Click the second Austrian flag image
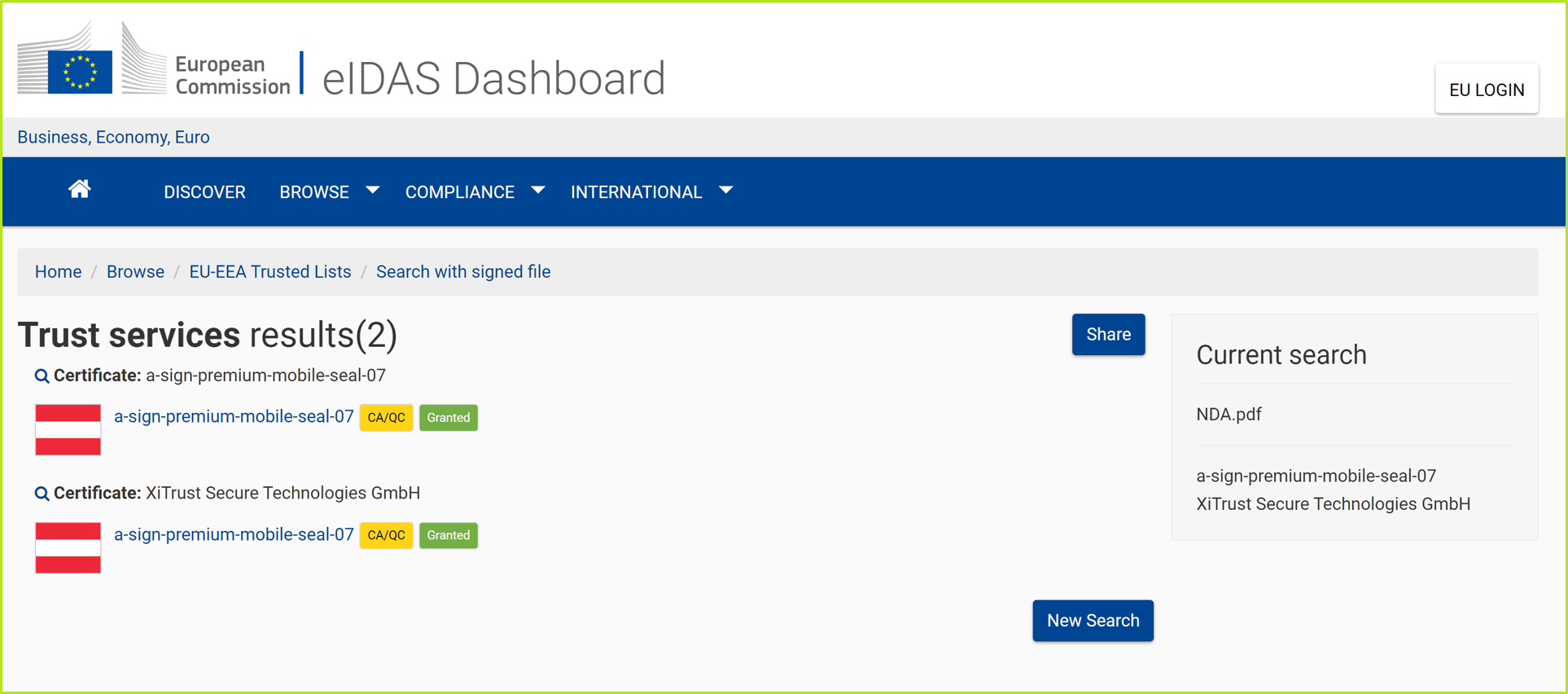Image resolution: width=1568 pixels, height=694 pixels. (68, 547)
